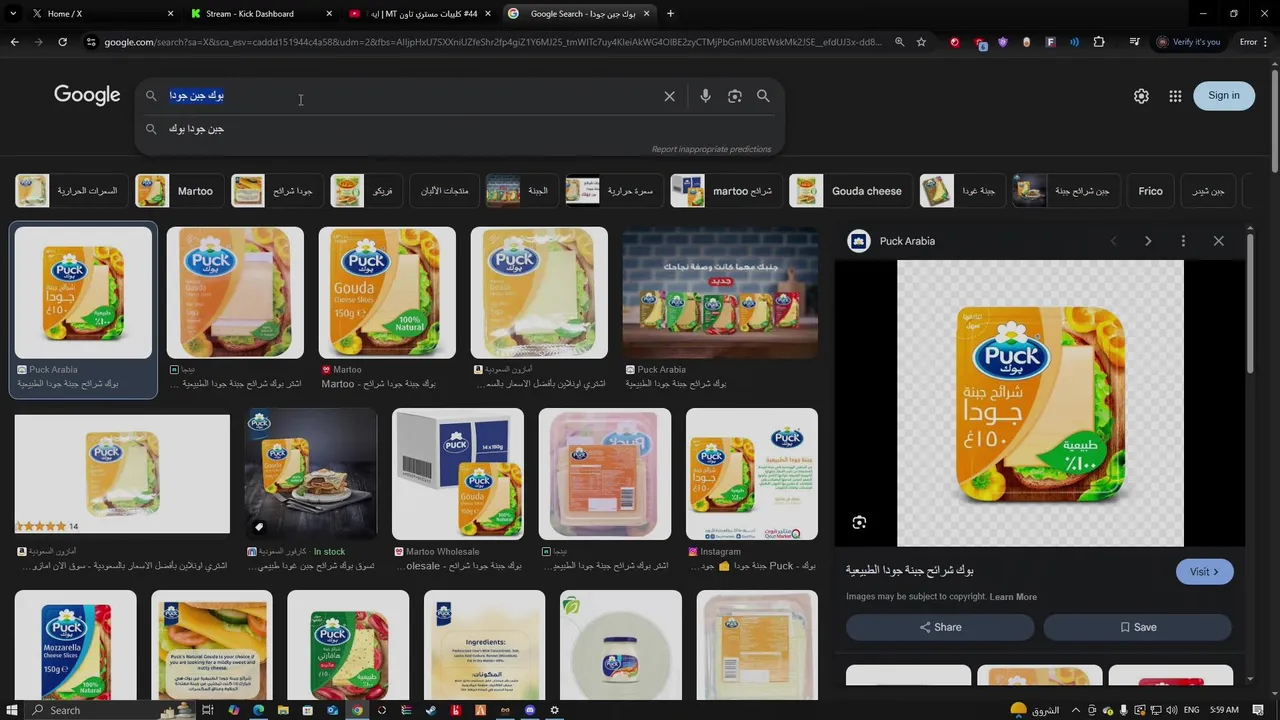Viewport: 1280px width, 720px height.
Task: Filter results by the Martoo chip
Action: coord(178,191)
